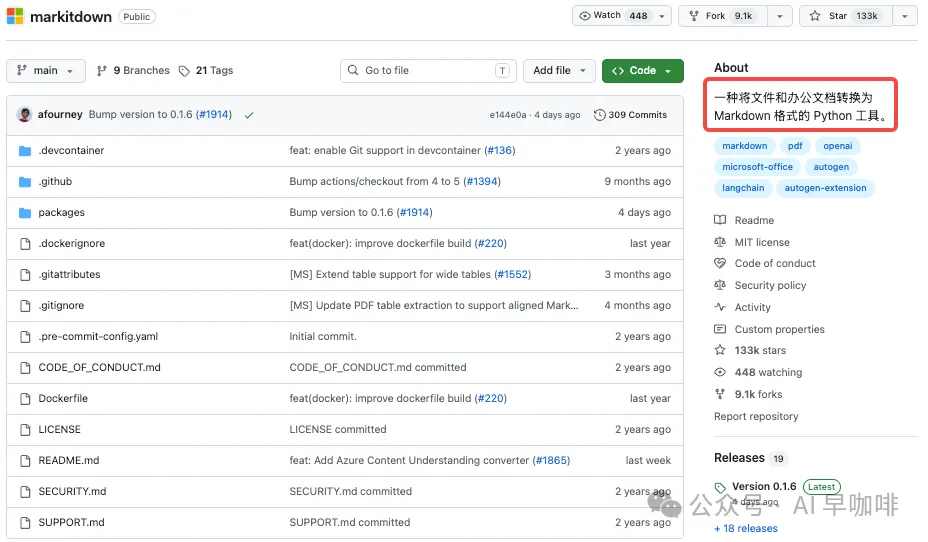Click the Microsoft logo avatar next to markitdown
This screenshot has width=928, height=542.
[15, 16]
